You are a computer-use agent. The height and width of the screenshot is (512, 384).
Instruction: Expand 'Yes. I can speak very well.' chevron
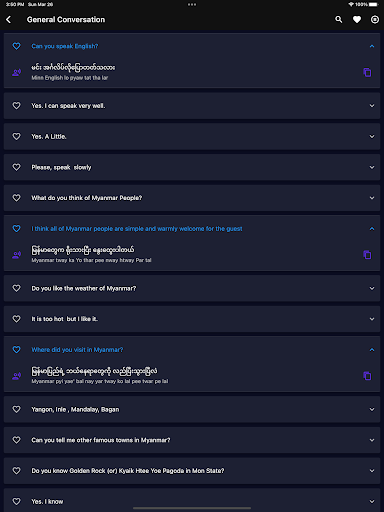(x=372, y=106)
